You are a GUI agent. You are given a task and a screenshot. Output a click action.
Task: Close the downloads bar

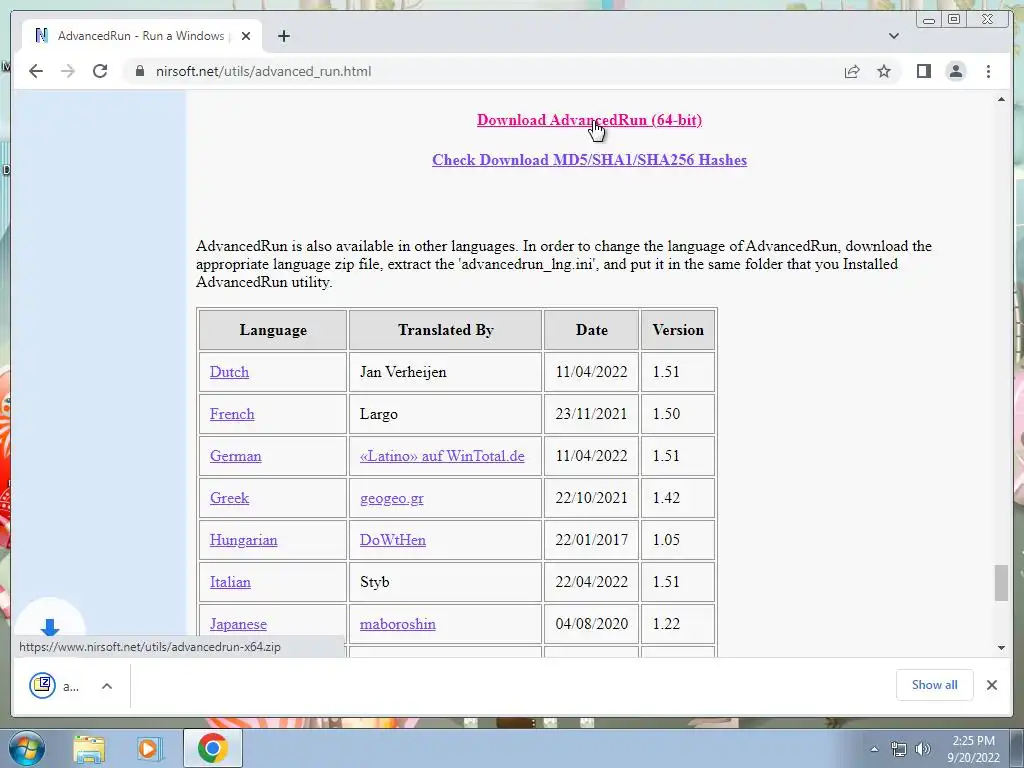tap(991, 685)
